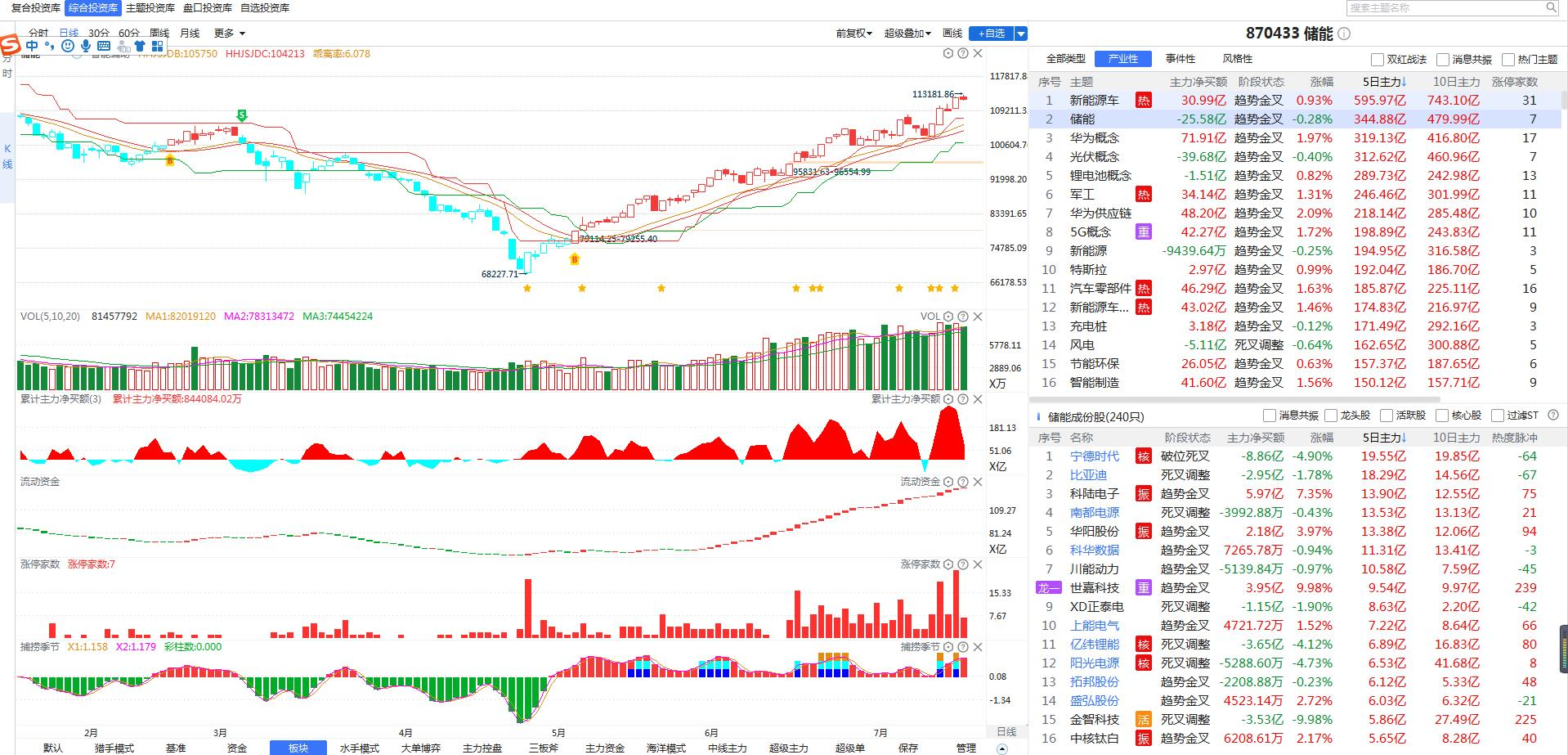Open 累计主力净买额 indicator settings icon
This screenshot has height=755, width=1568.
948,399
